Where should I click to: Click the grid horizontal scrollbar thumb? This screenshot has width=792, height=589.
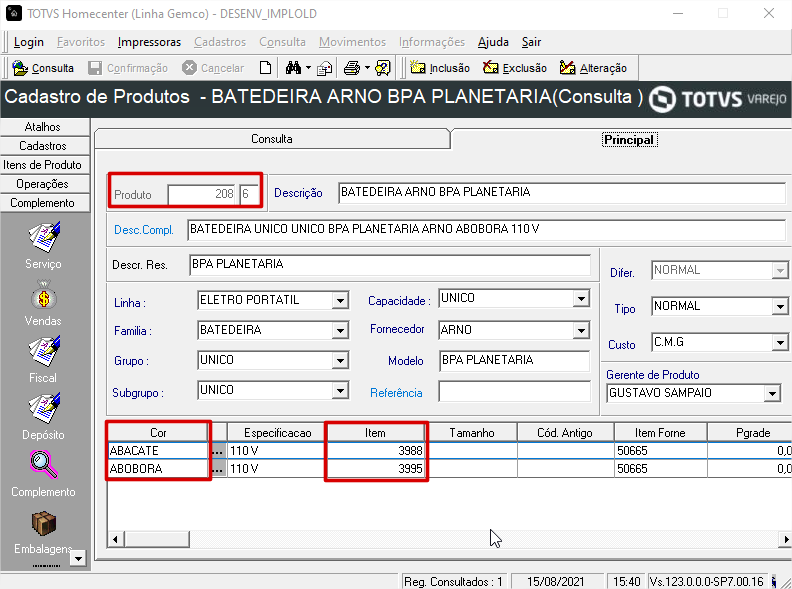[156, 539]
